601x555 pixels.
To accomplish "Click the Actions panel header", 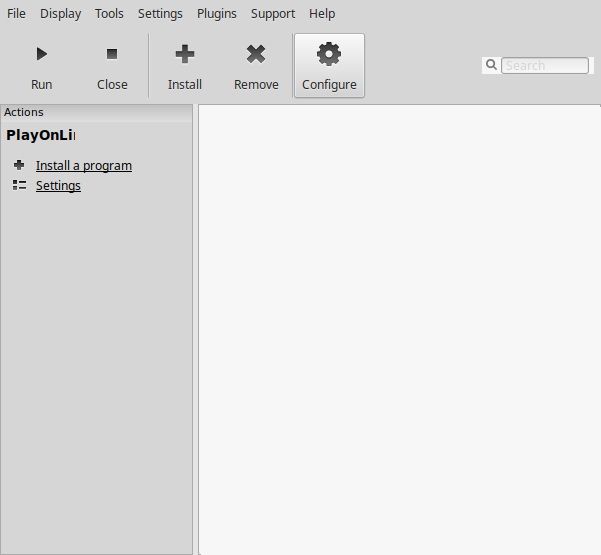I will (97, 112).
